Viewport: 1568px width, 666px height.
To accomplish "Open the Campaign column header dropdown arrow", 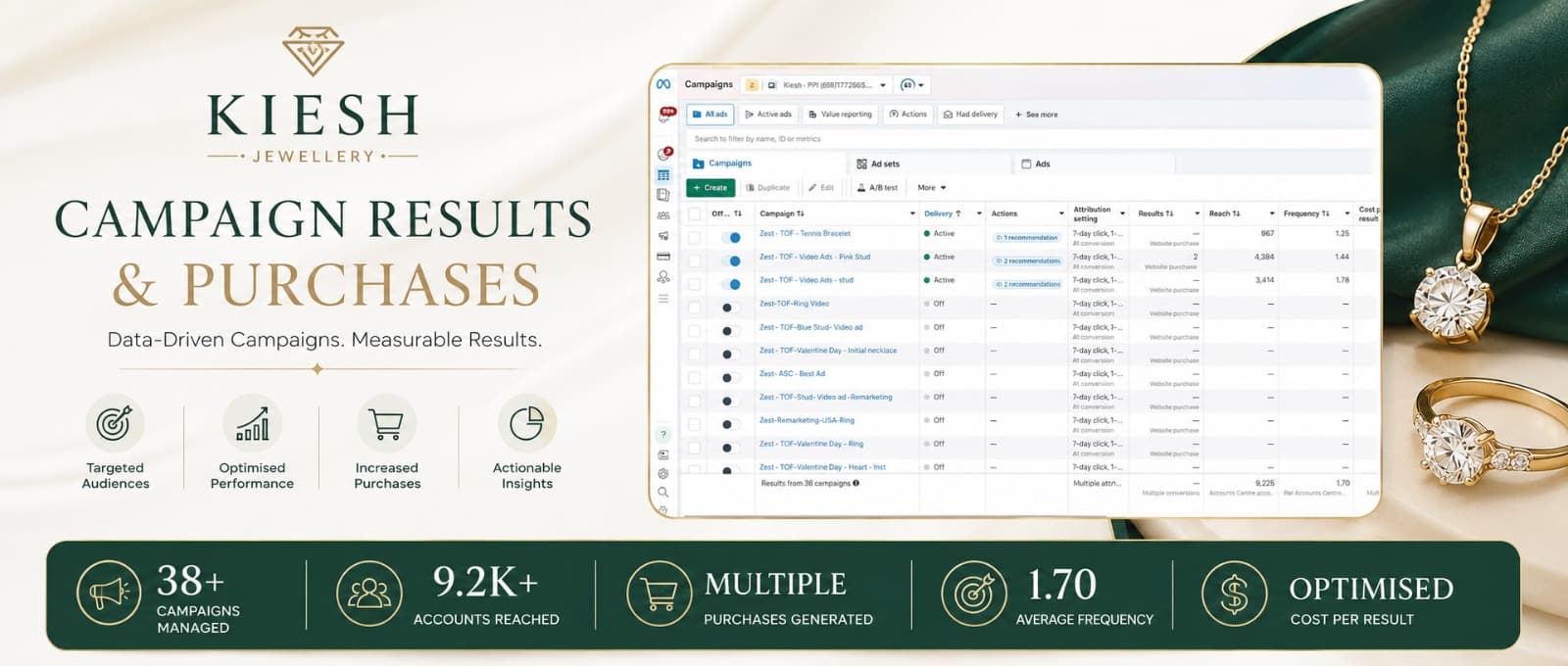I will coord(912,214).
